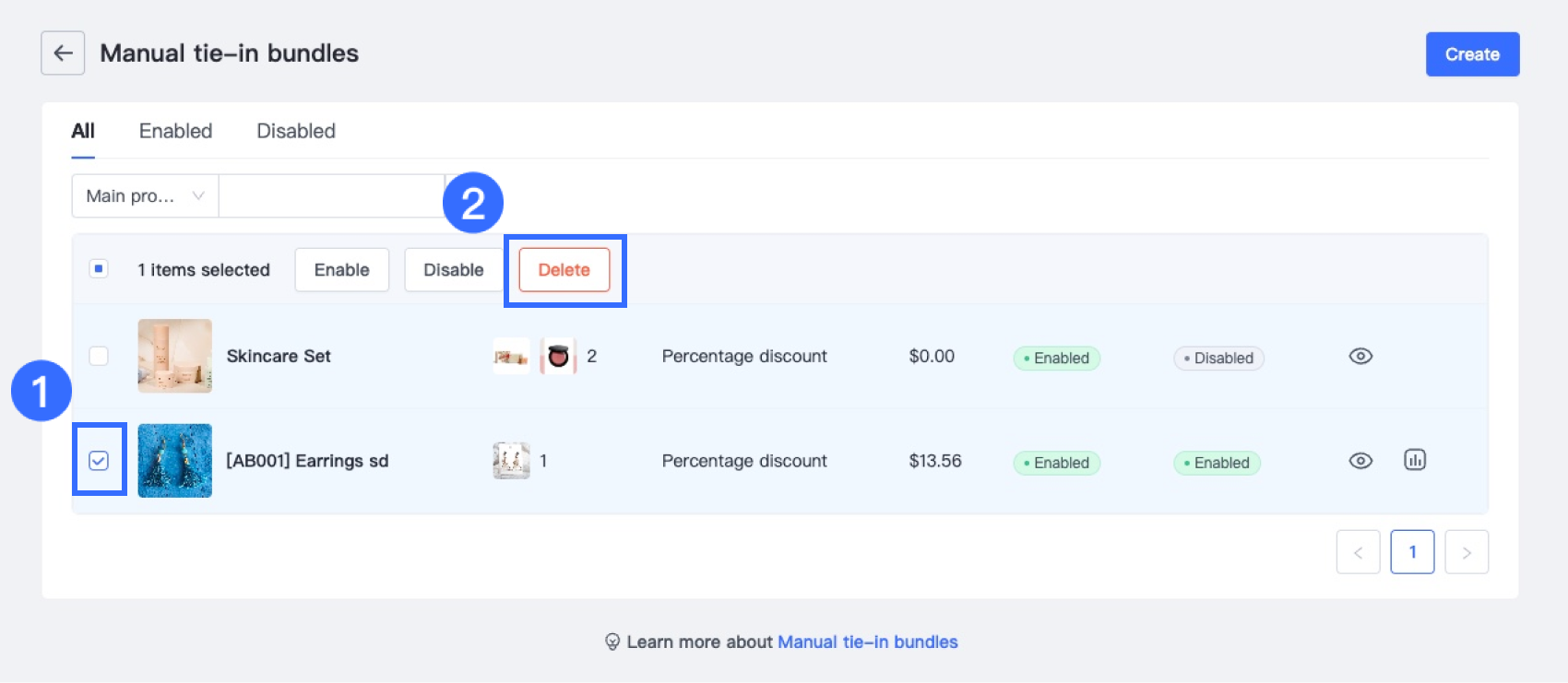Click the lightbulb tip icon
The width and height of the screenshot is (1568, 683).
[x=612, y=642]
